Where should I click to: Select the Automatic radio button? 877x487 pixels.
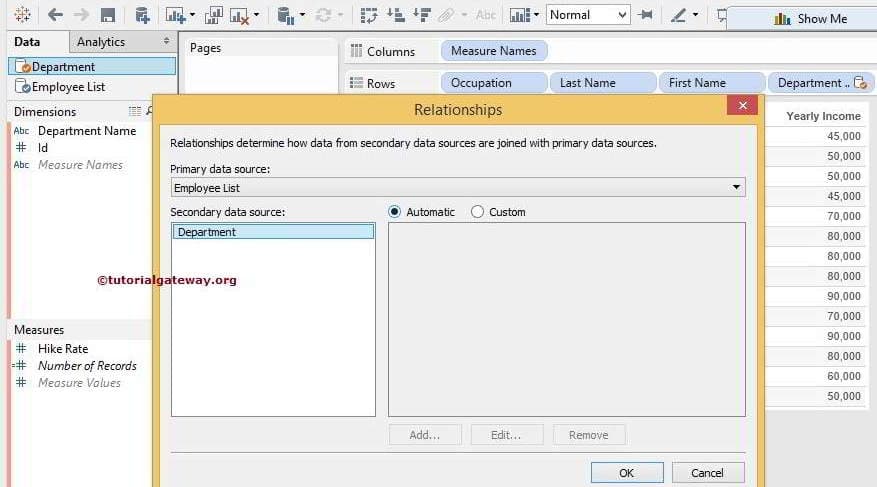[x=394, y=212]
